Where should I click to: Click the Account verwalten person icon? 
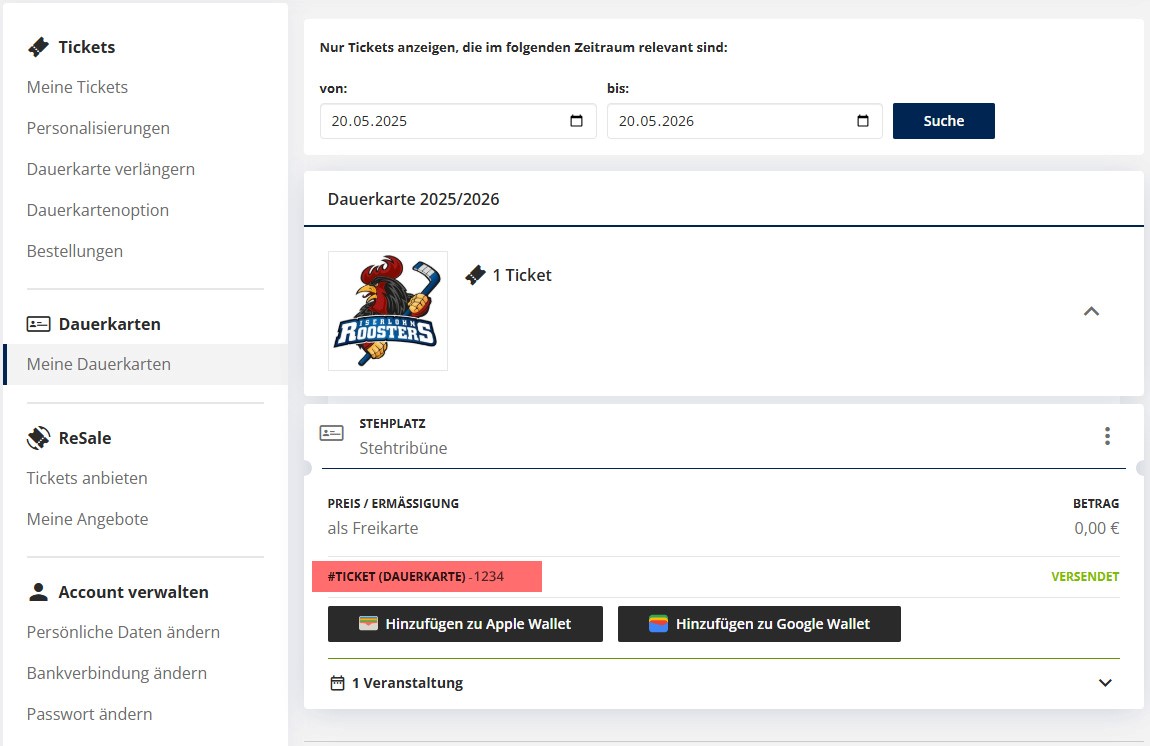[38, 592]
